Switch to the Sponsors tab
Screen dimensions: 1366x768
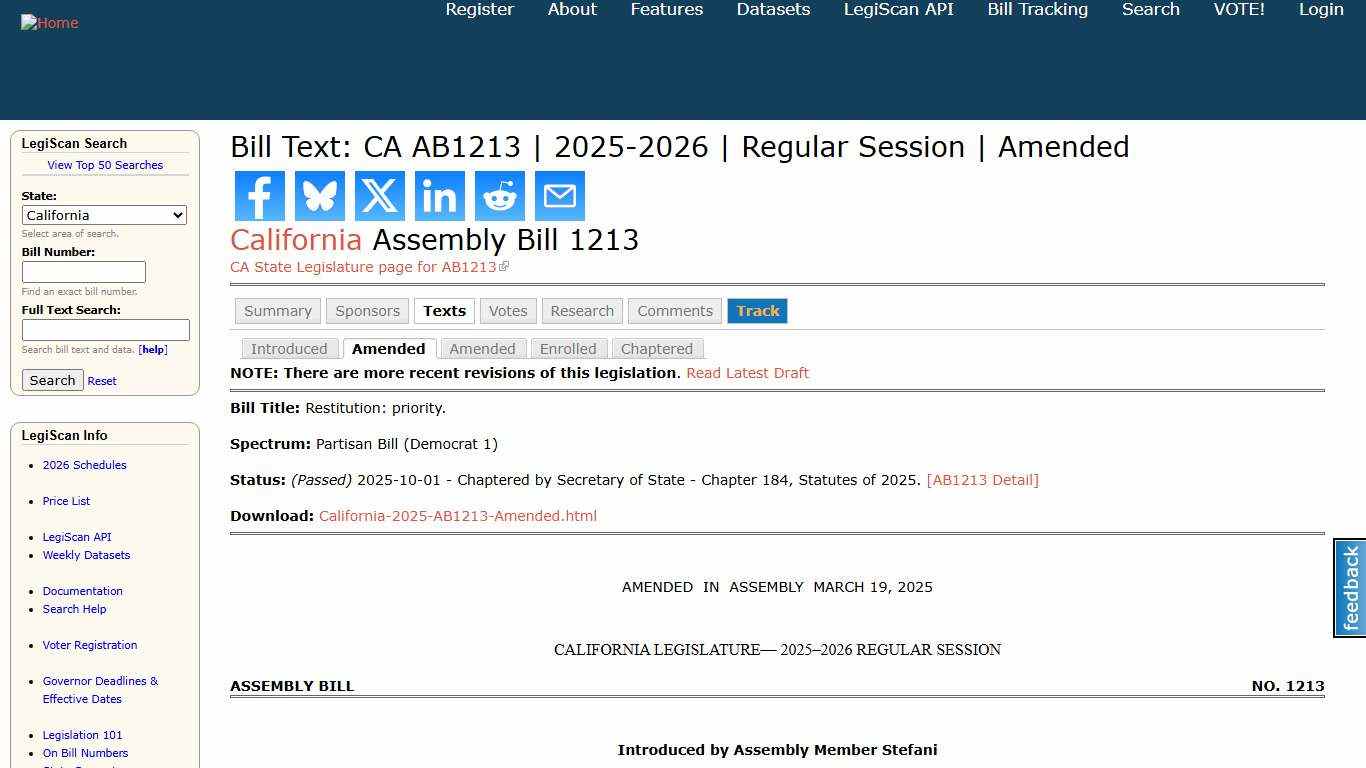point(367,311)
